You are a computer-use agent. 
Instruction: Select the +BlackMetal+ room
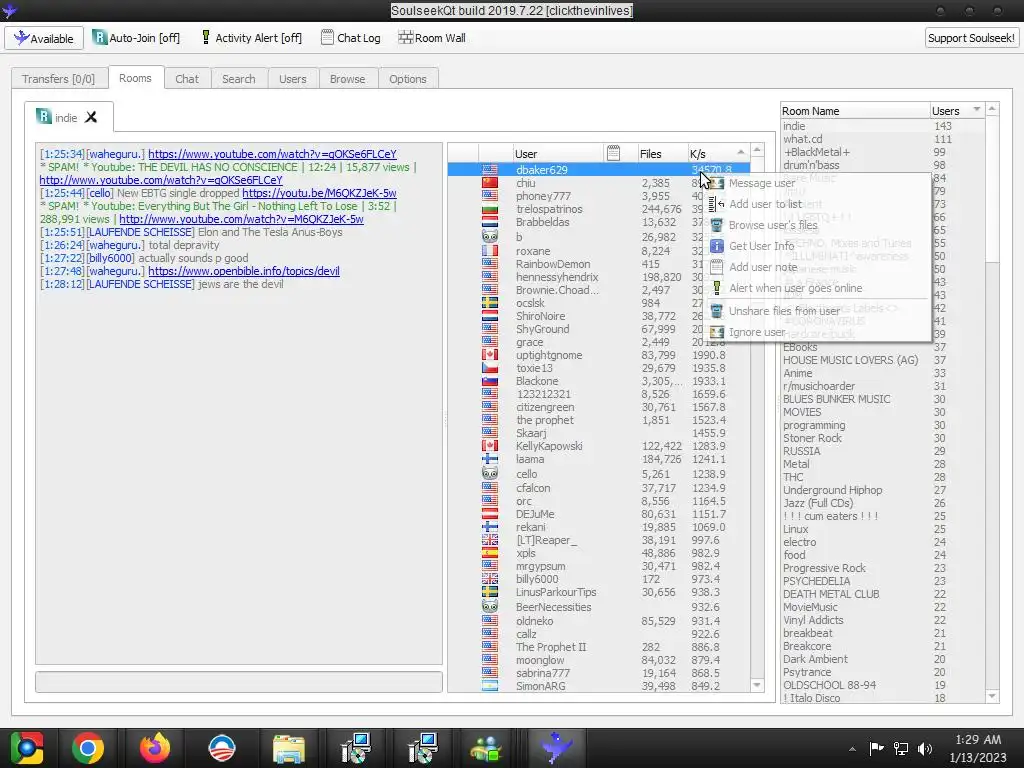(x=882, y=152)
